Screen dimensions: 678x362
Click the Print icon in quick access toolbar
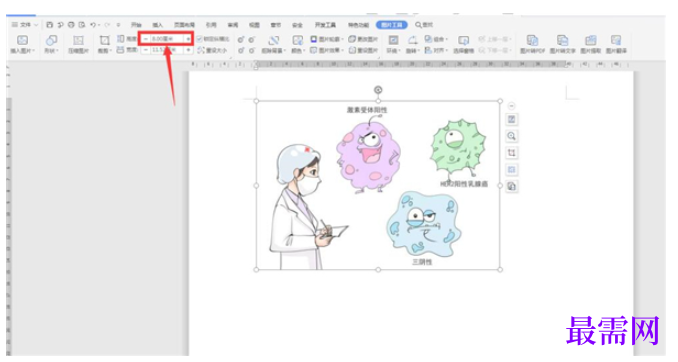[71, 25]
